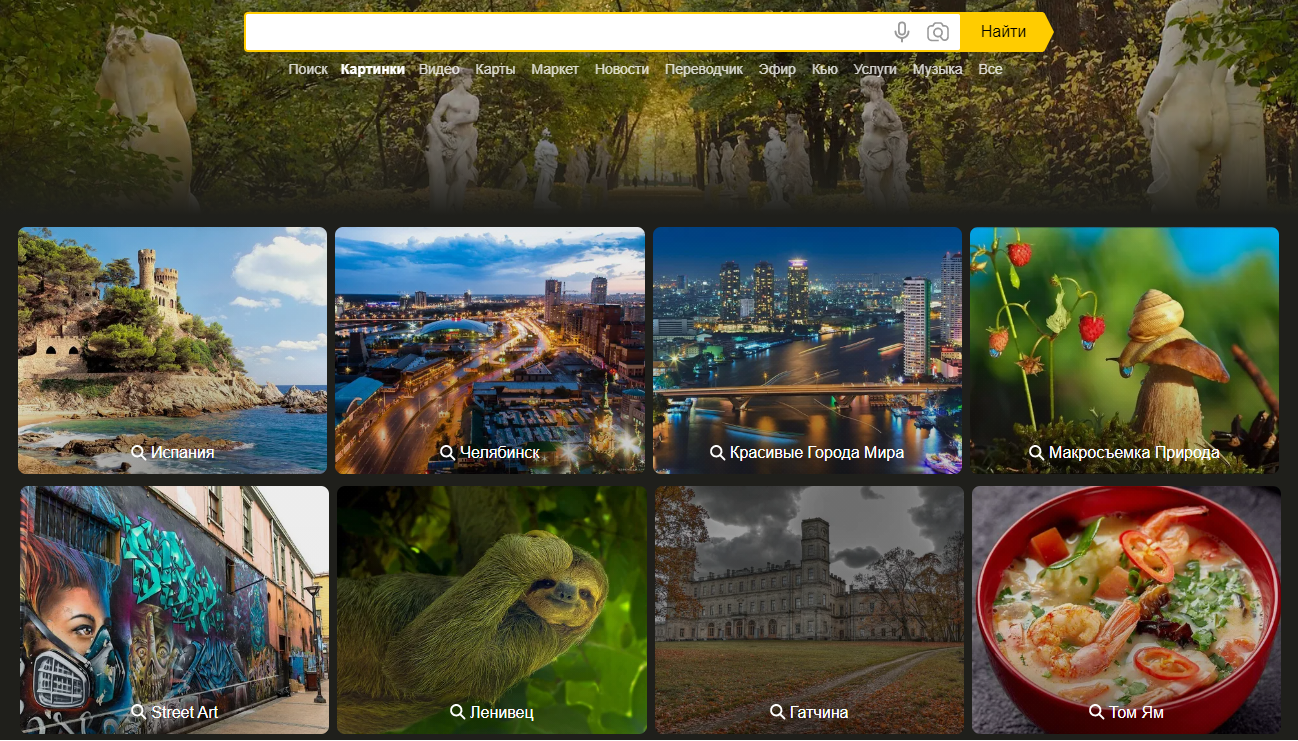This screenshot has width=1298, height=741.
Task: Open the Гатчина palace thumbnail
Action: point(809,610)
